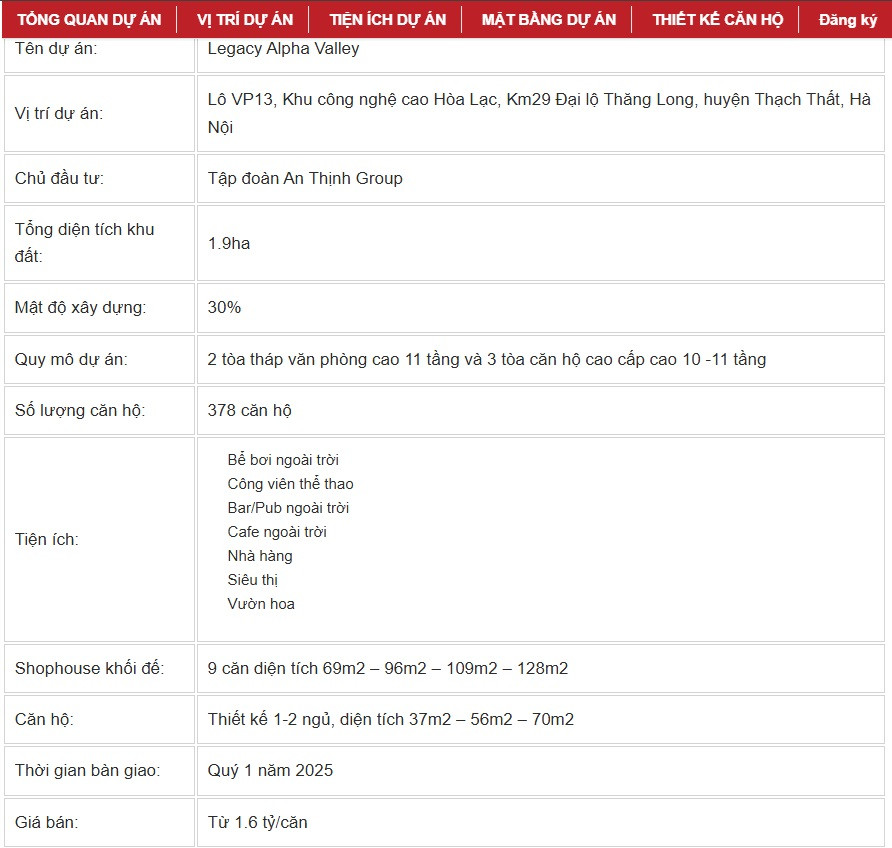Select TIỆN ÍCH DỰ ÁN in navigation bar

(387, 20)
